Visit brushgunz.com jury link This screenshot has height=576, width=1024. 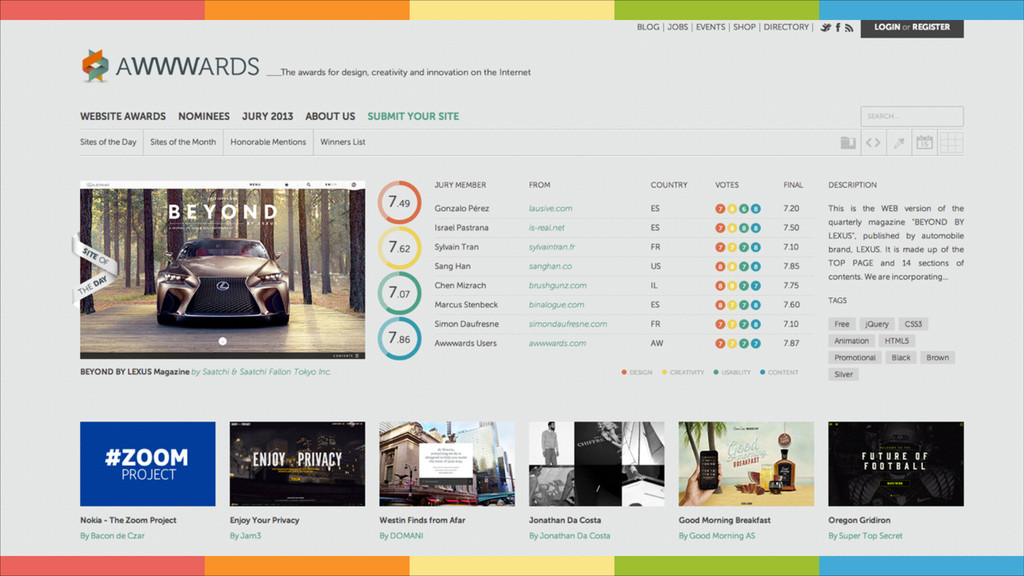click(x=558, y=286)
